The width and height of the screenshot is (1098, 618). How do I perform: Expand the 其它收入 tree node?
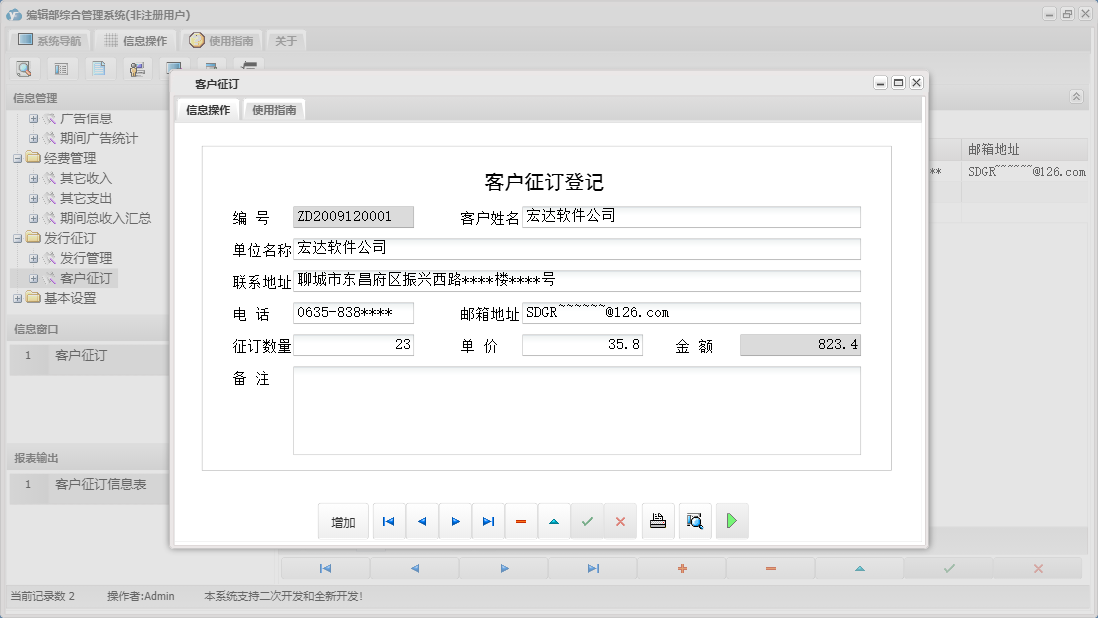point(33,178)
